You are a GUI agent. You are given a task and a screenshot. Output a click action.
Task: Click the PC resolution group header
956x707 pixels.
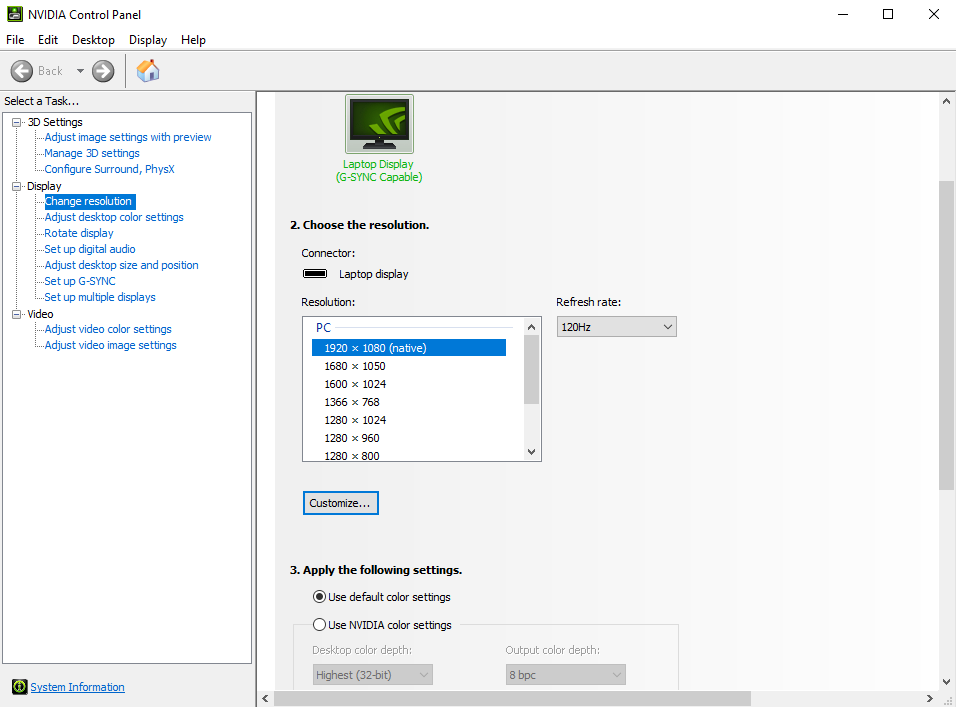[x=323, y=327]
